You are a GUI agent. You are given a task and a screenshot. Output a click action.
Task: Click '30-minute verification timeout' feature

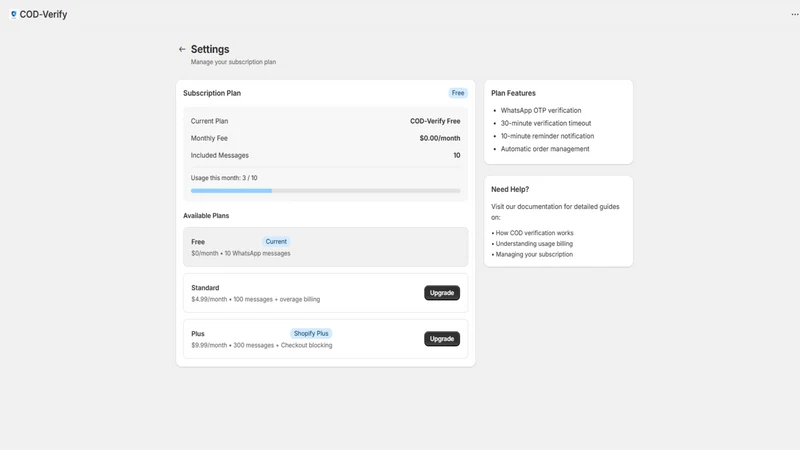[x=546, y=123]
